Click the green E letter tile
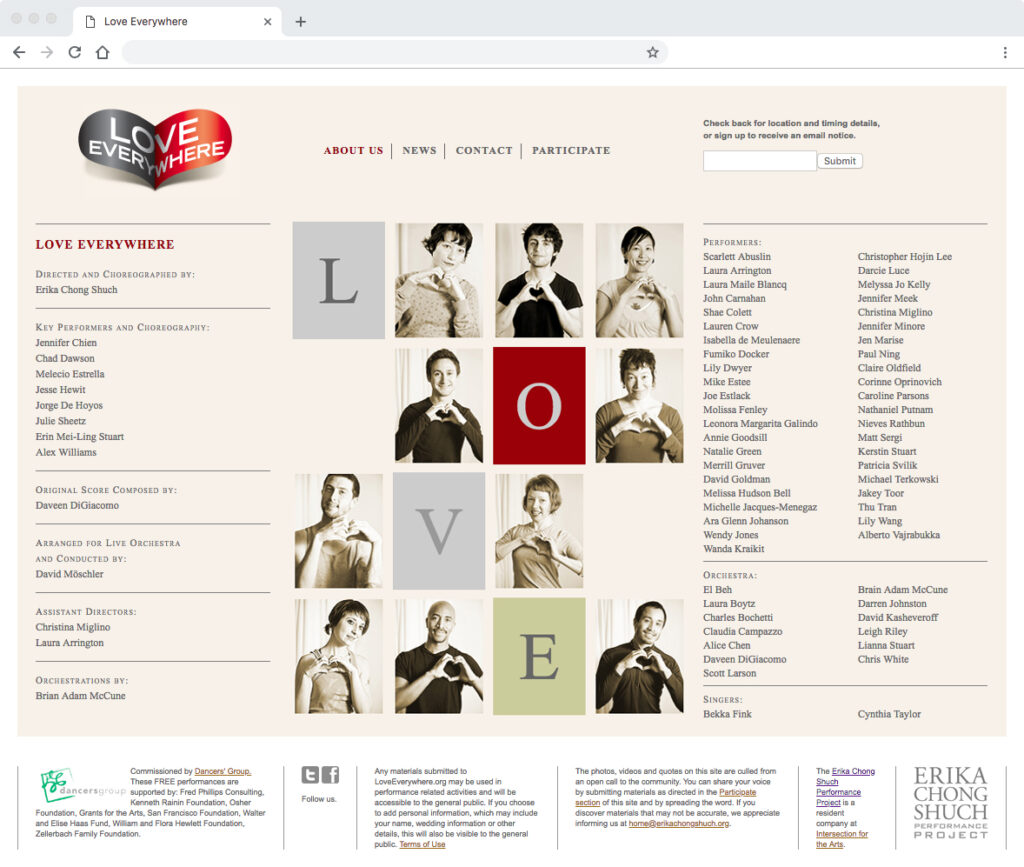Viewport: 1024px width, 867px height. pyautogui.click(x=539, y=656)
